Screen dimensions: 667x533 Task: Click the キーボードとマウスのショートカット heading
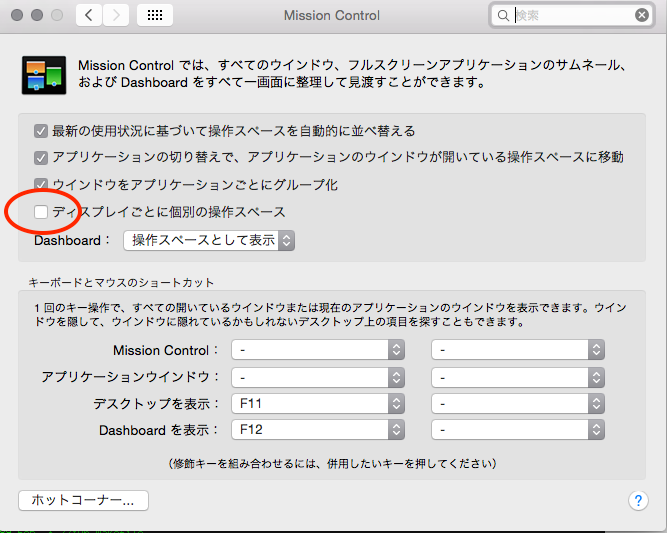(121, 282)
